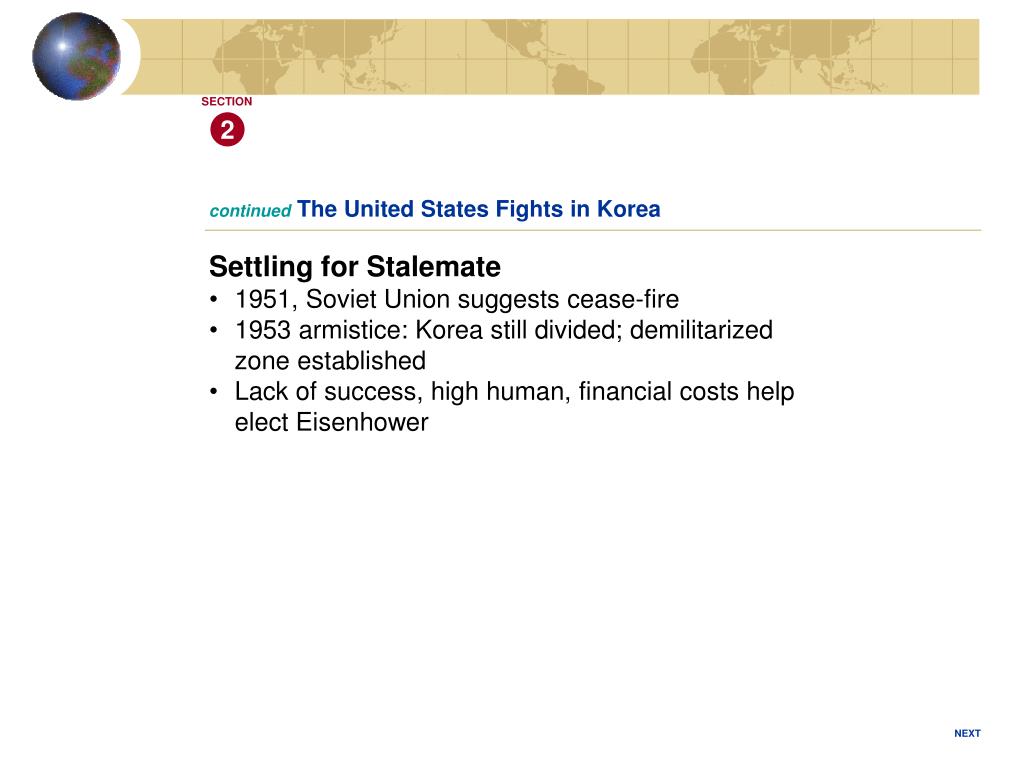This screenshot has height=768, width=1024.
Task: Click the 'Settling for Stalemate' heading
Action: (355, 266)
